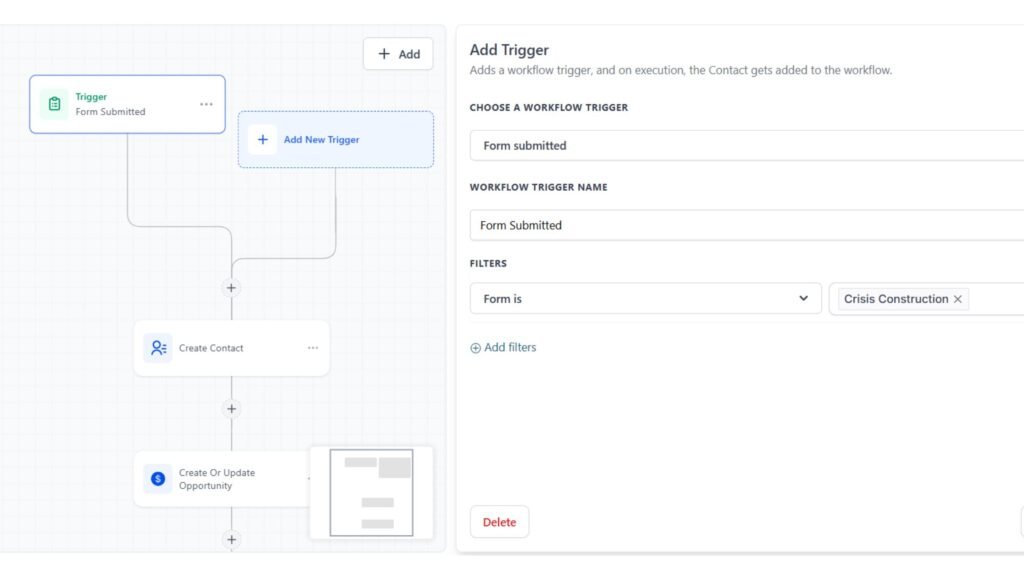Image resolution: width=1024 pixels, height=576 pixels.
Task: Select the Create Contact person icon
Action: [x=157, y=347]
